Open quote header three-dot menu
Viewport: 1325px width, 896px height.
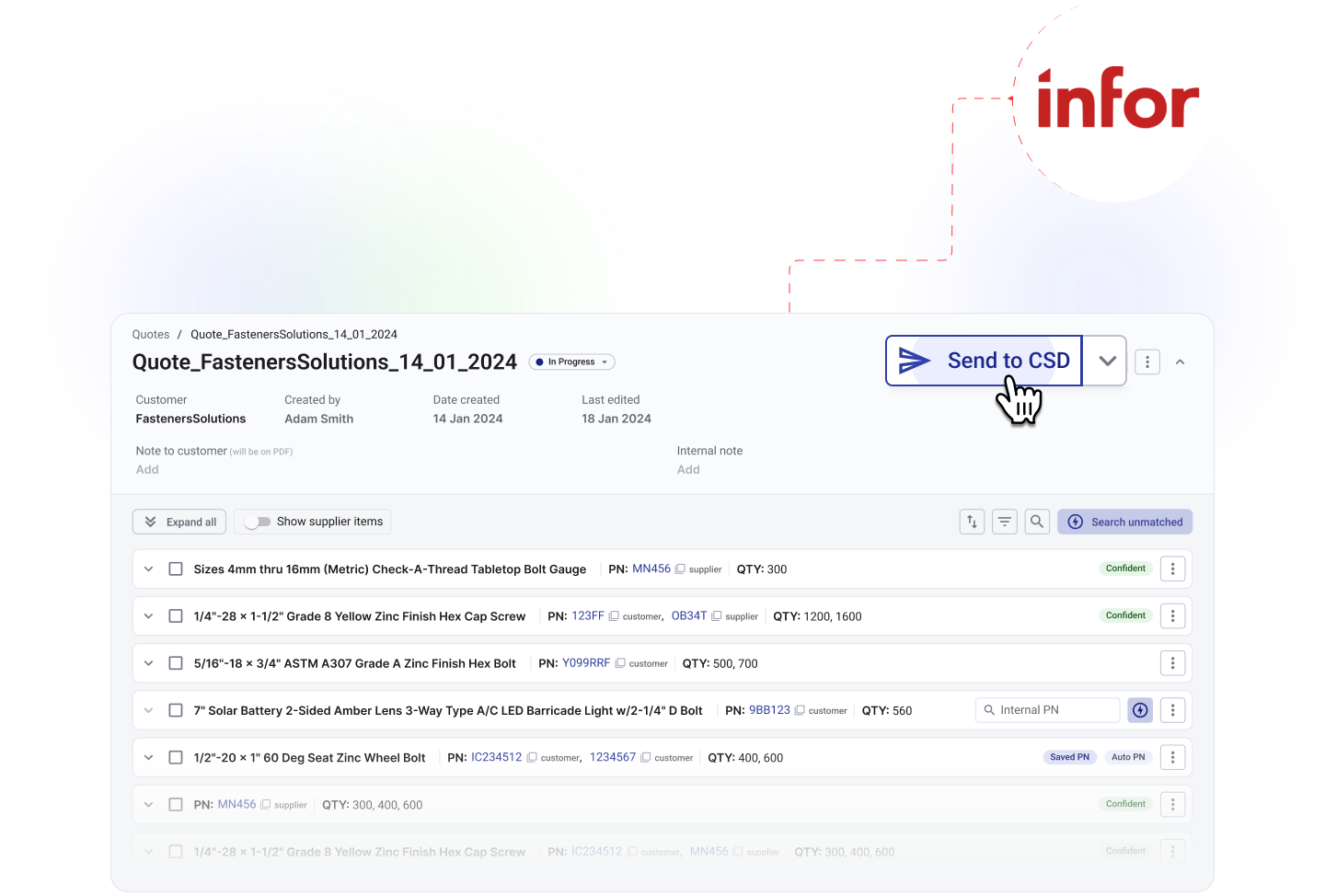click(1147, 362)
